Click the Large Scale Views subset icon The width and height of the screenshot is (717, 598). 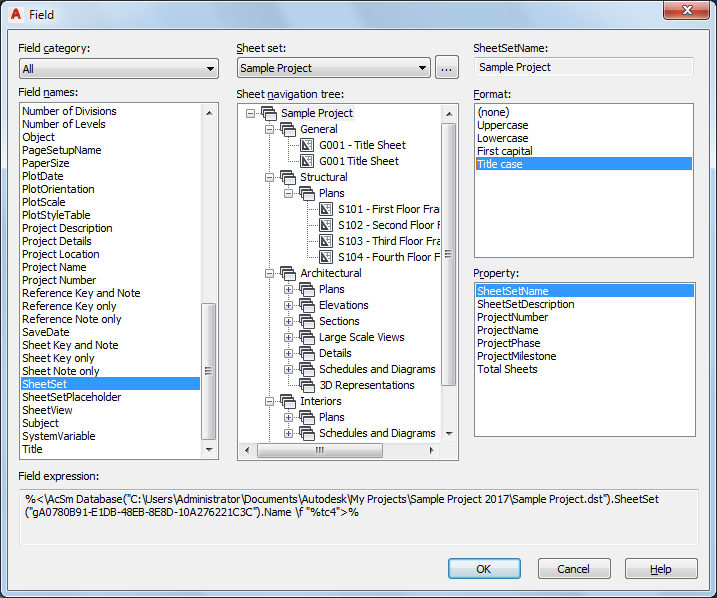coord(307,337)
